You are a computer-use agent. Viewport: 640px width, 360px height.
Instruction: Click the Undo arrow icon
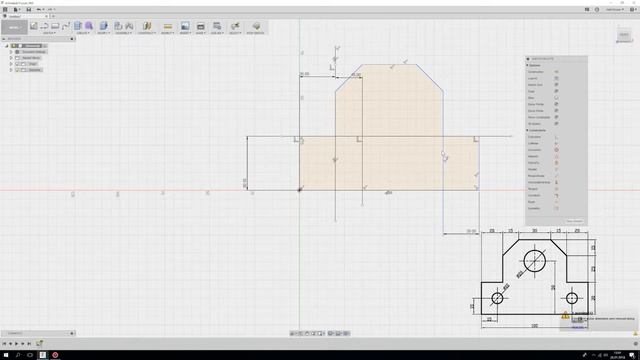(39, 9)
